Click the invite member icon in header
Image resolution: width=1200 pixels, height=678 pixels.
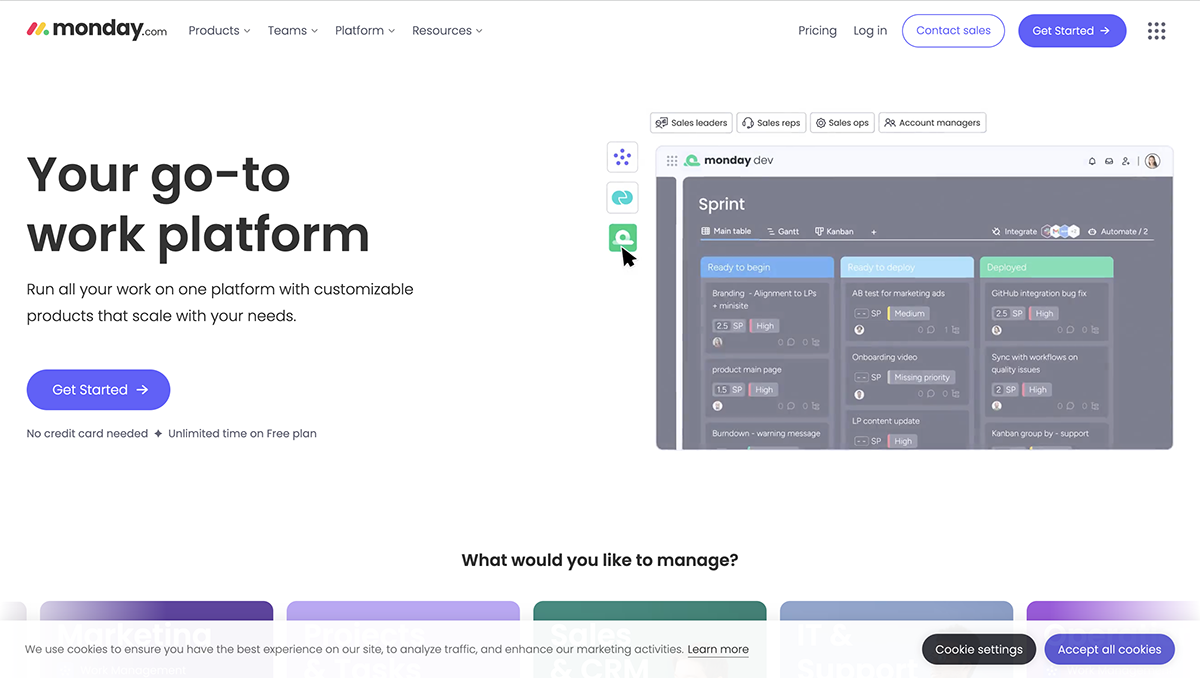click(x=1124, y=161)
